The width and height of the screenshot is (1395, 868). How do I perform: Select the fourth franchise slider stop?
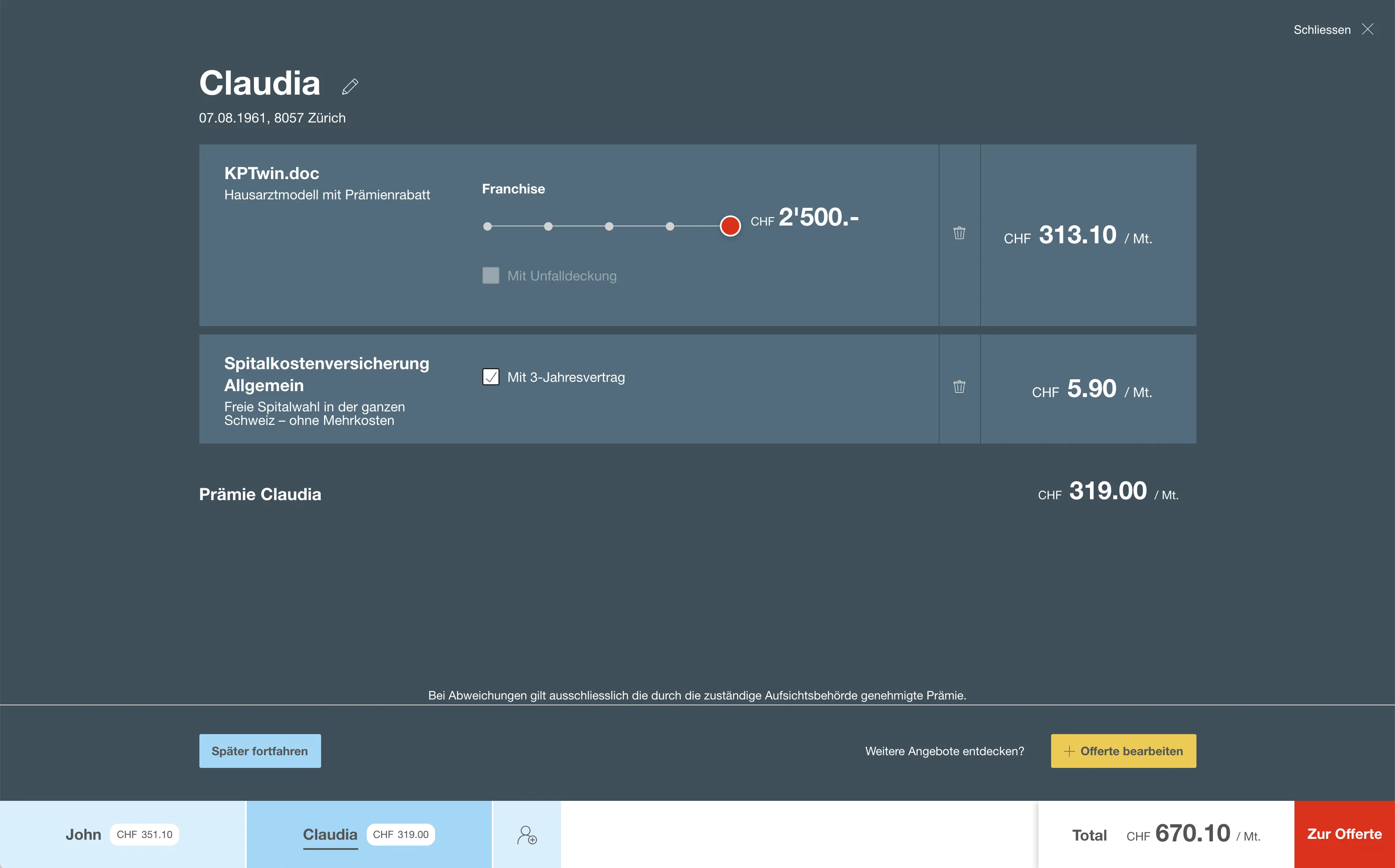670,226
